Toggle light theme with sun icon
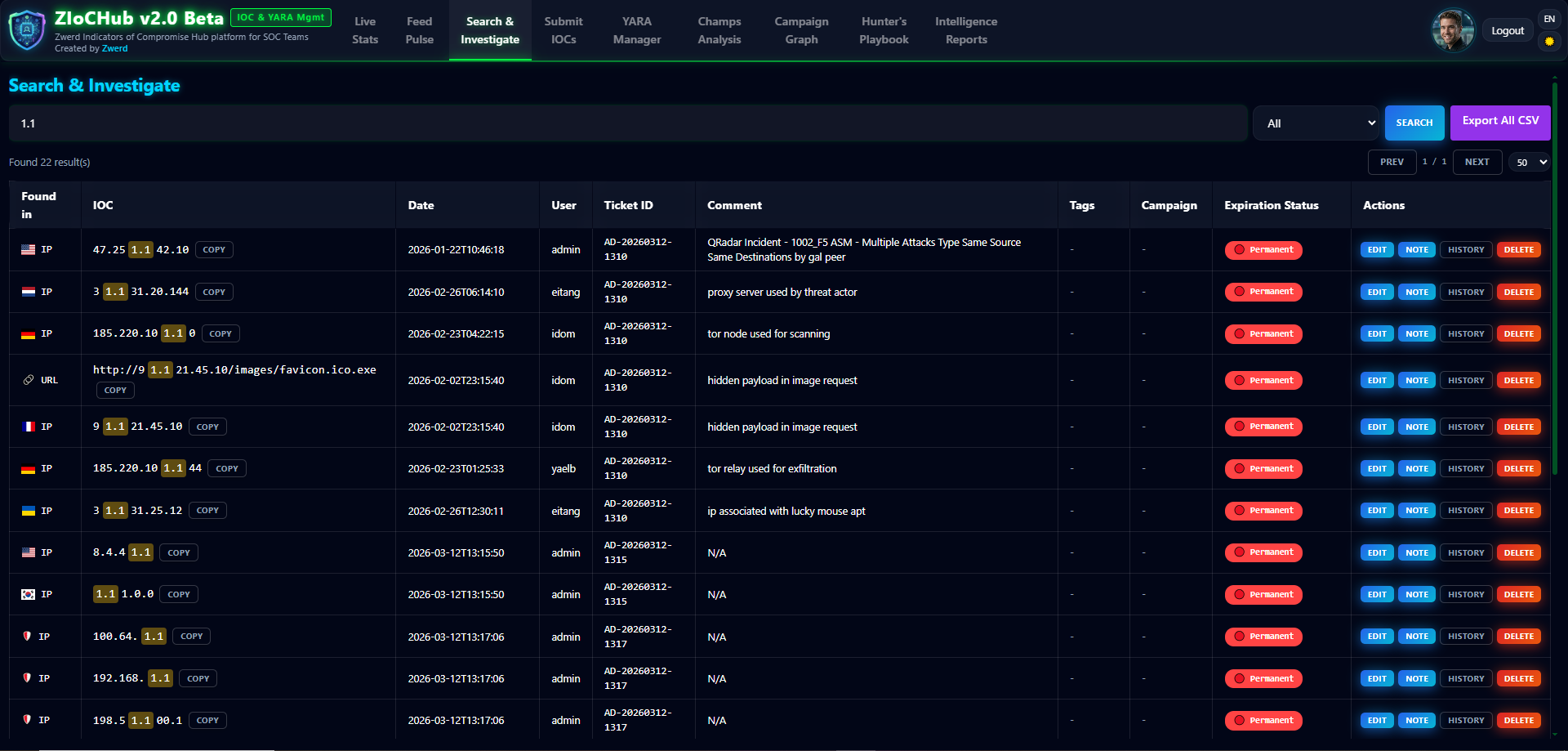Viewport: 1568px width, 751px height. (1548, 41)
